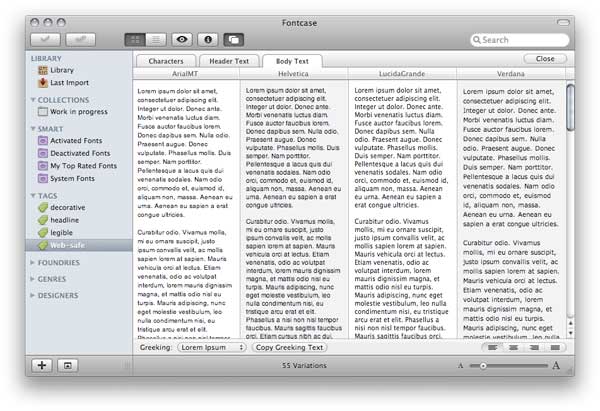Expand the GENRES section

(33, 279)
